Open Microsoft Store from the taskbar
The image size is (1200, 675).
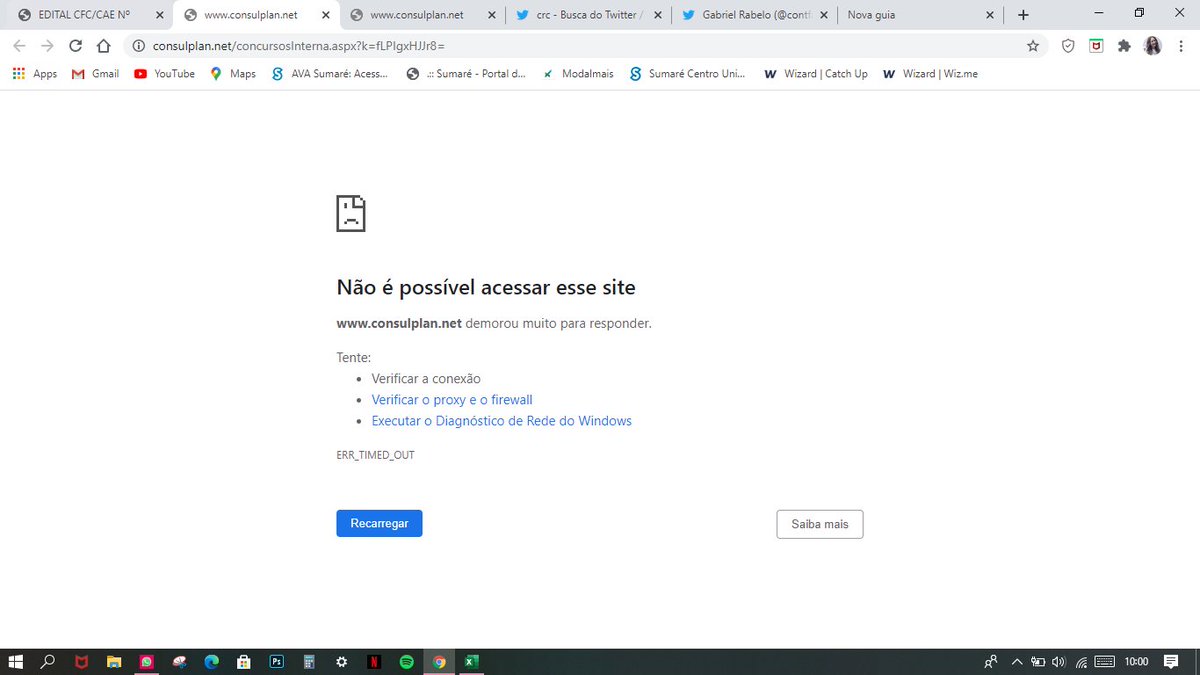coord(243,661)
